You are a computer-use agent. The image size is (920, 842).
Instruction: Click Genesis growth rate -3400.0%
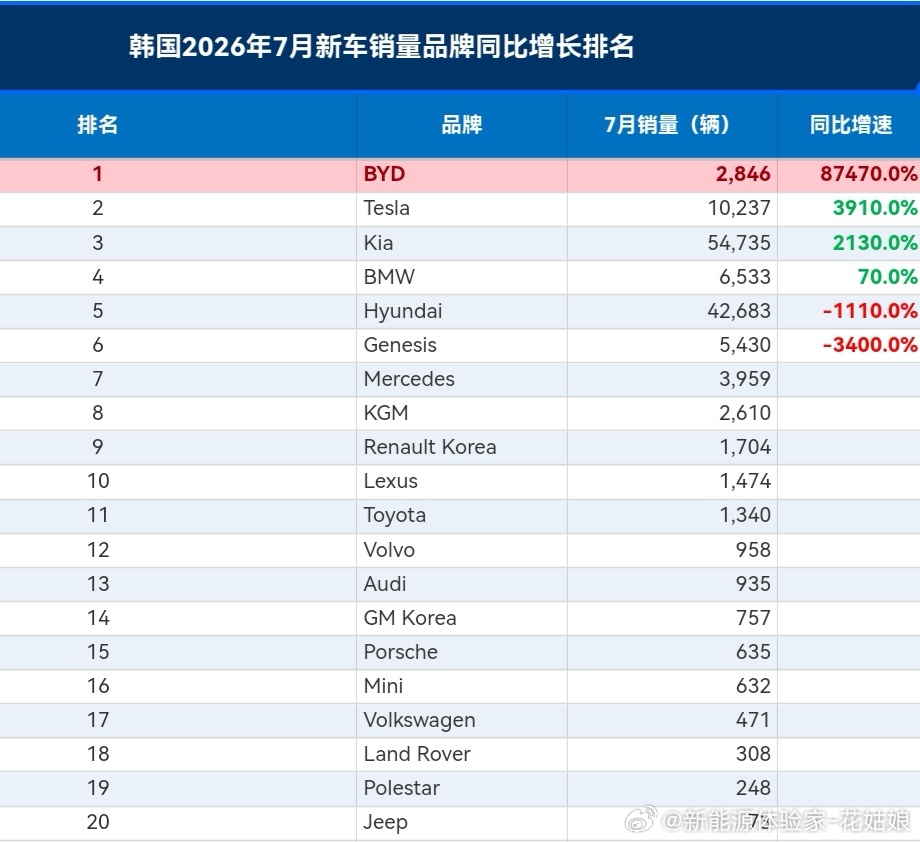pyautogui.click(x=870, y=345)
